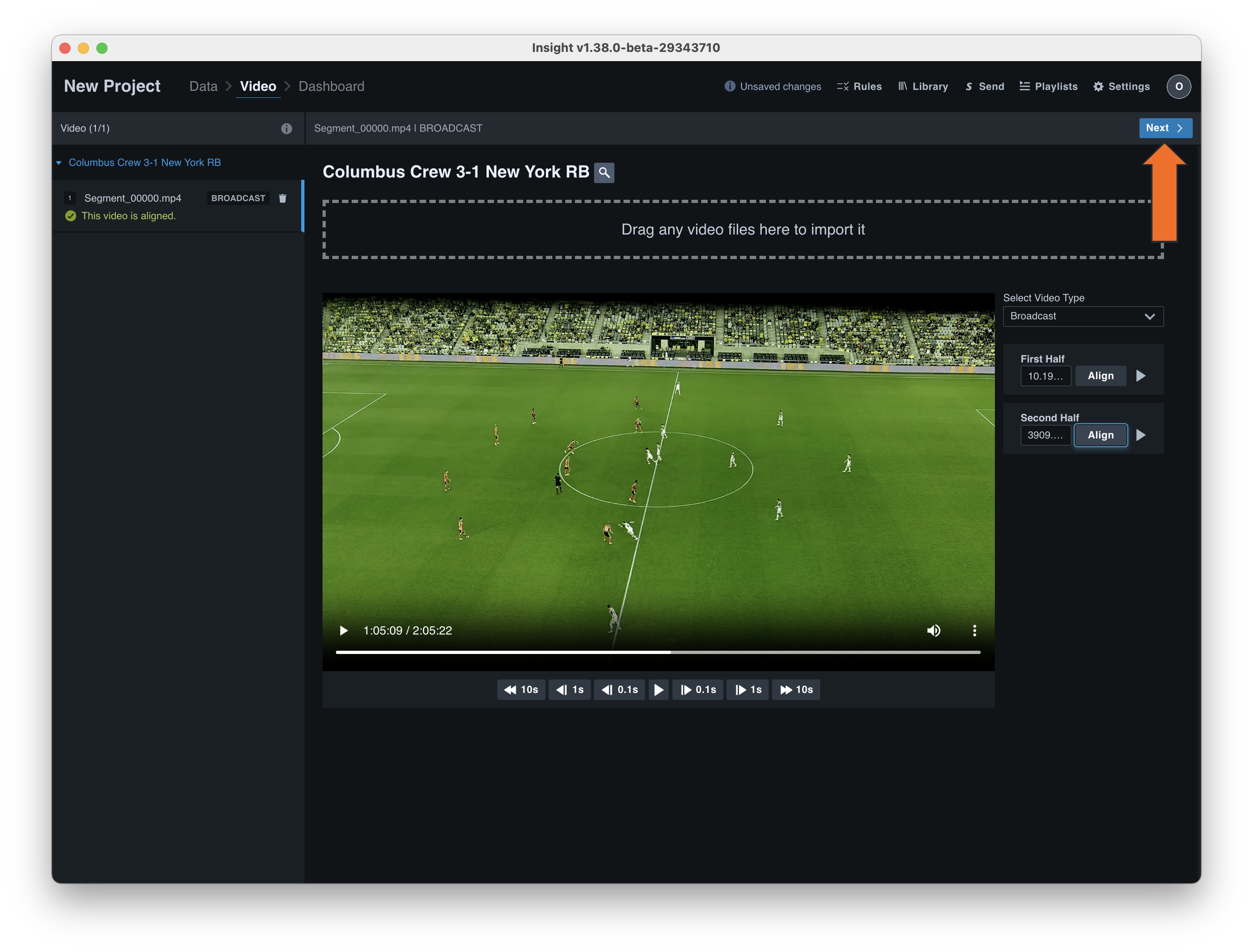Rewind the video by 10s

521,690
